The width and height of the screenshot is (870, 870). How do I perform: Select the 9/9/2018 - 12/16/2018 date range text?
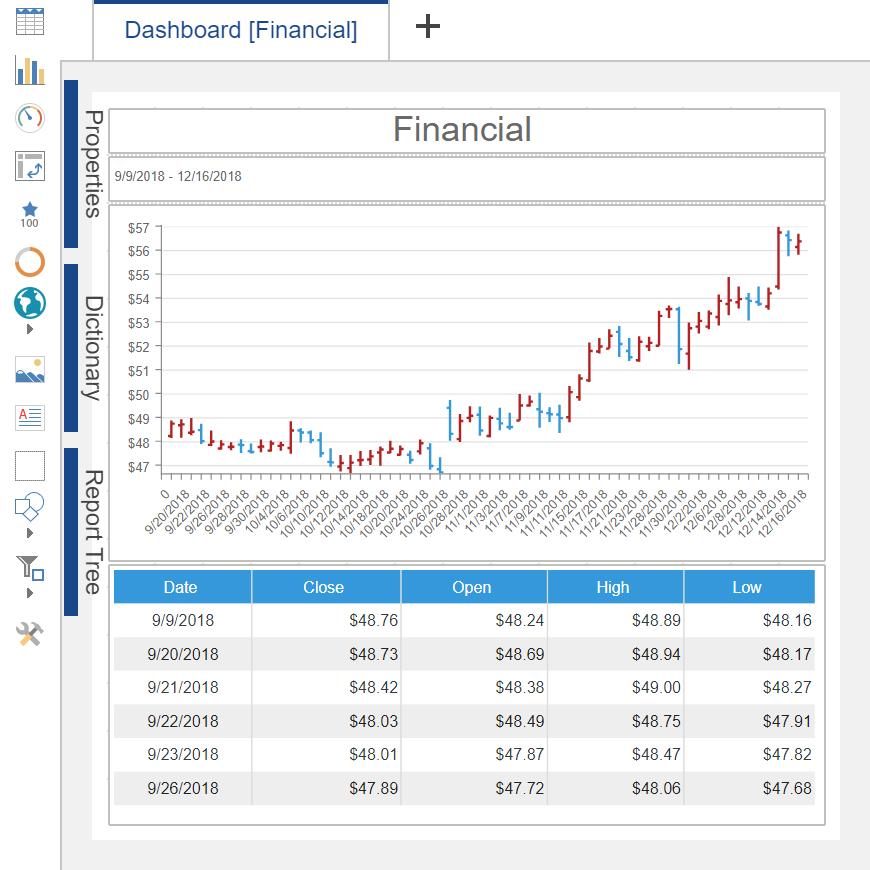[178, 176]
